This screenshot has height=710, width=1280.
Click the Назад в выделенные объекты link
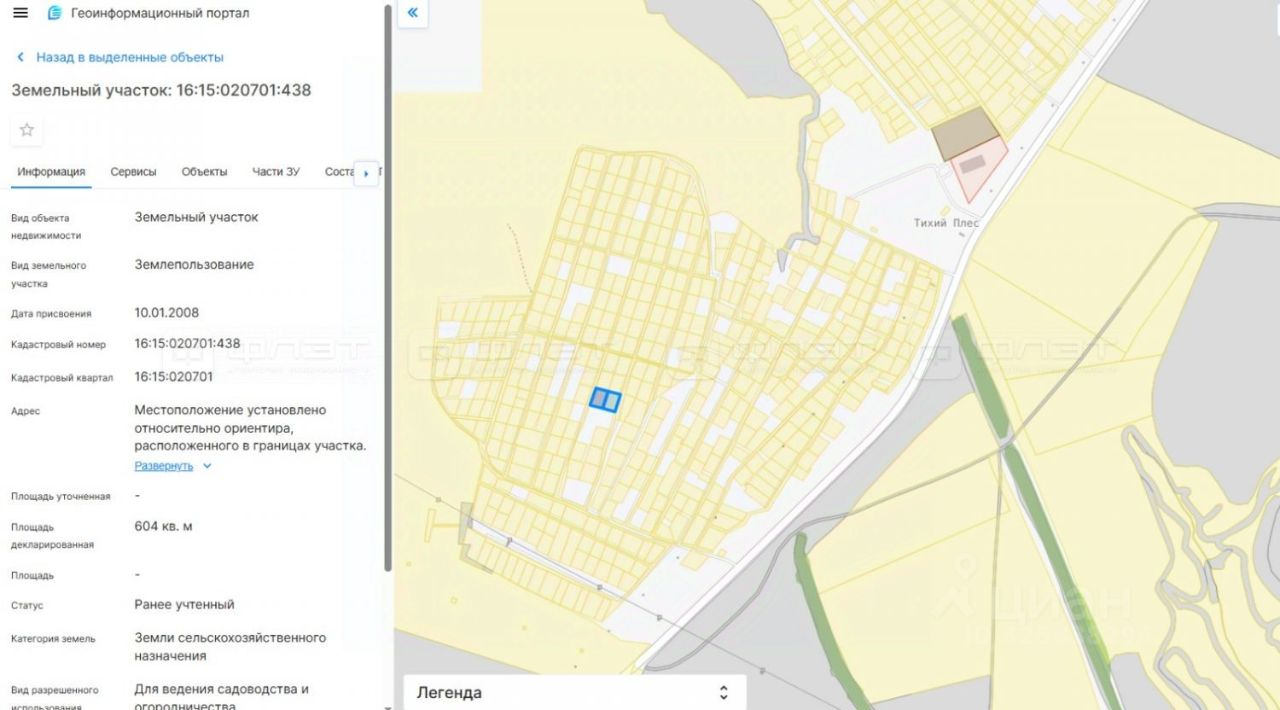click(130, 58)
